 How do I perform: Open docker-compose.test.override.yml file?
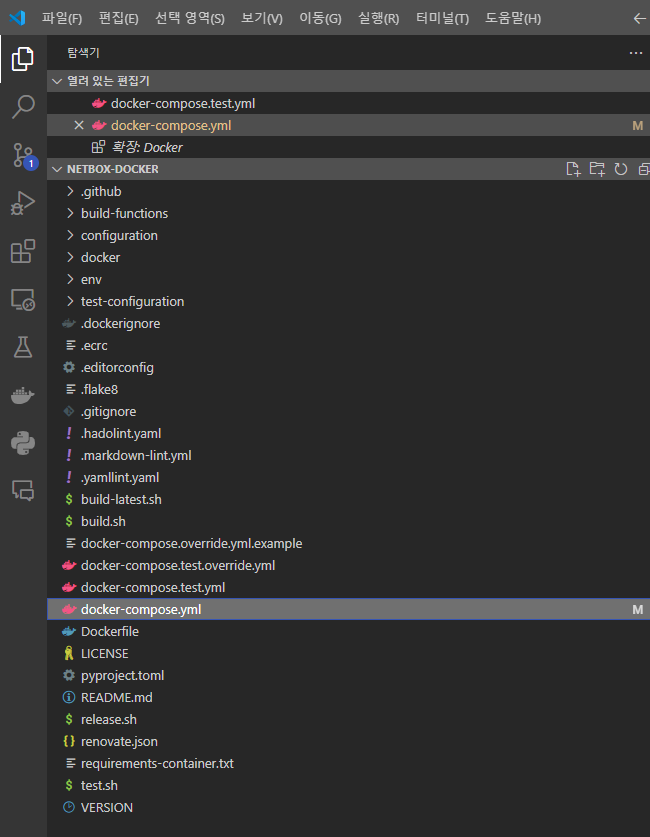tap(348, 565)
